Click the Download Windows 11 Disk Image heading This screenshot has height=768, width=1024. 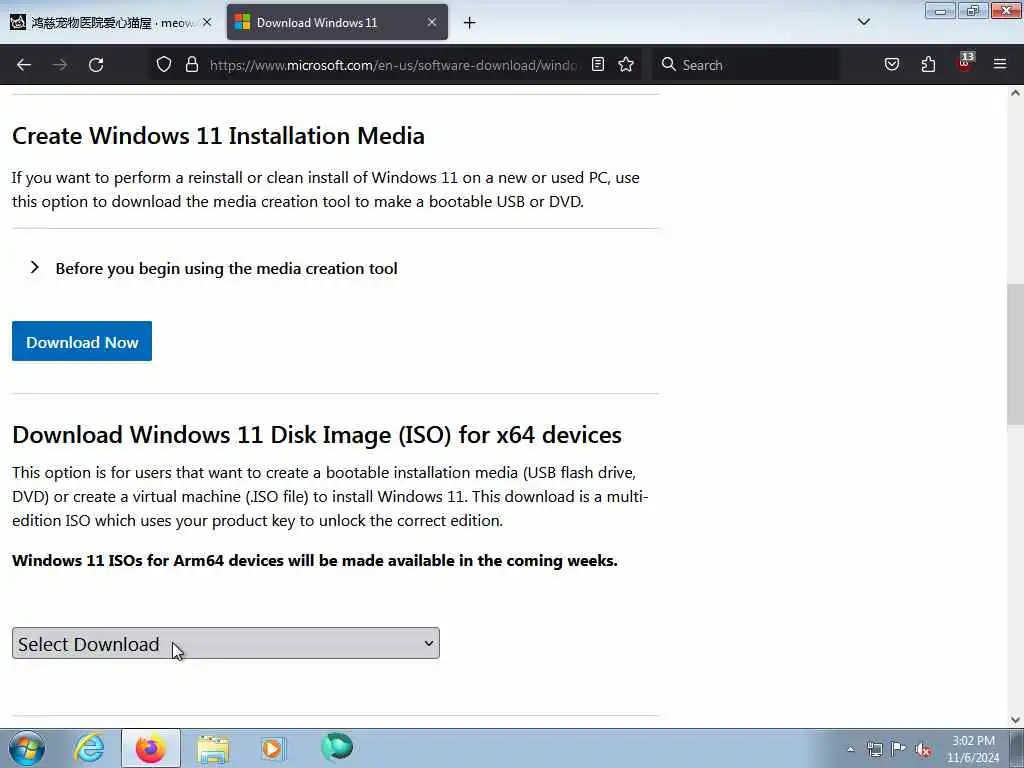317,435
